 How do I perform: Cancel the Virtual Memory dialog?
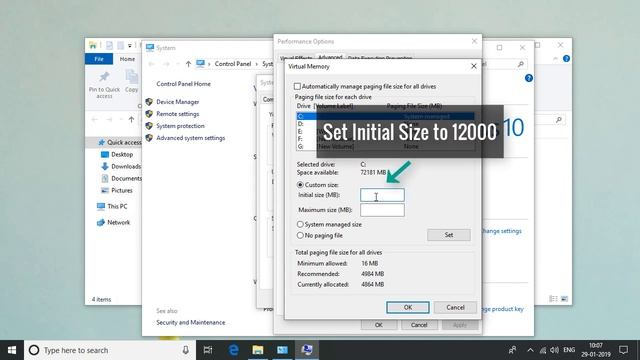[455, 307]
